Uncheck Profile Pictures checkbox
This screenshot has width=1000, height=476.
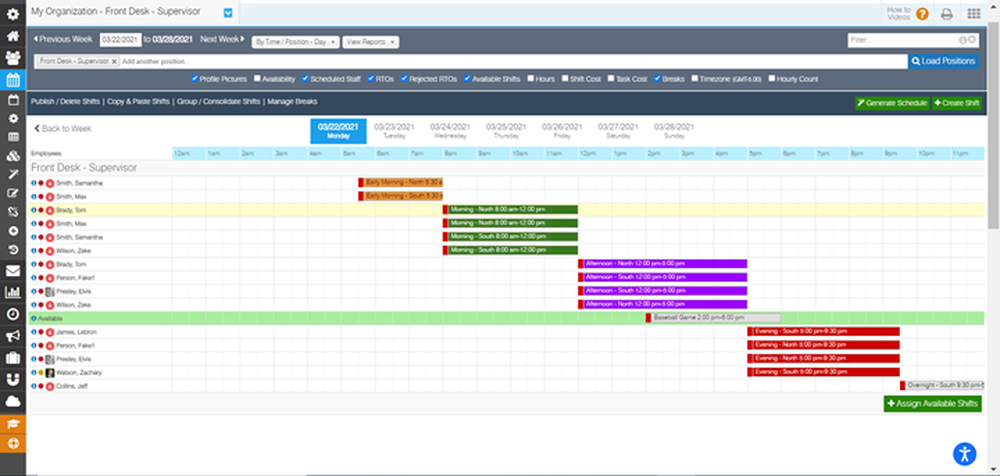(195, 79)
